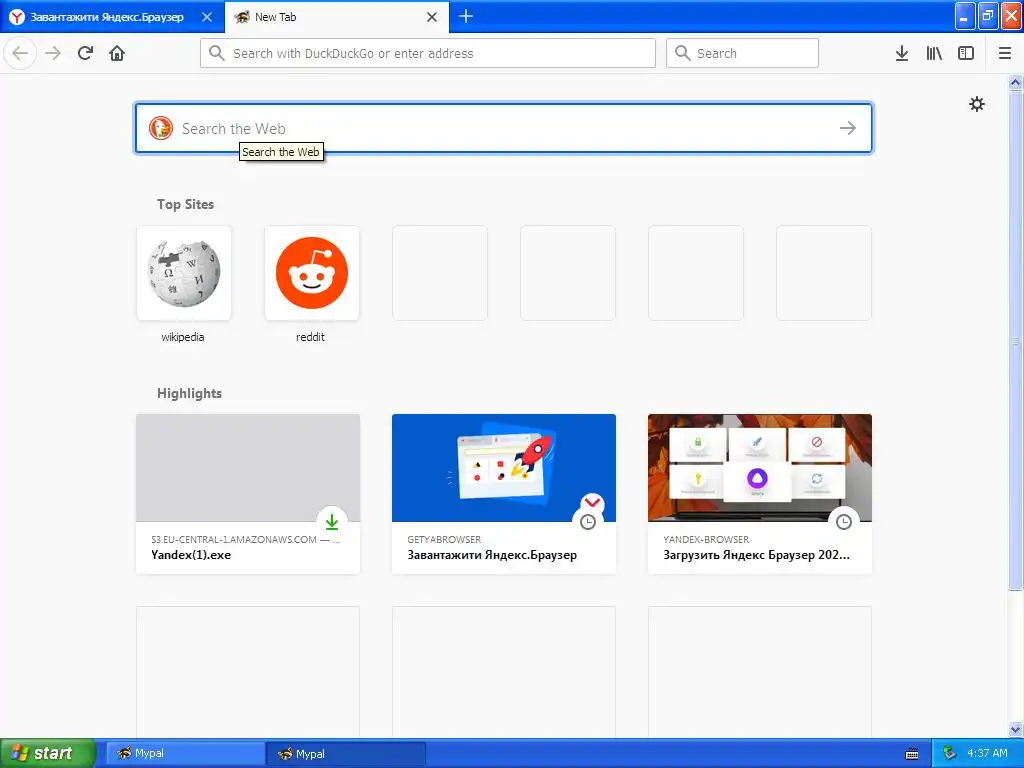
Task: Click the reddit label text
Action: point(310,337)
